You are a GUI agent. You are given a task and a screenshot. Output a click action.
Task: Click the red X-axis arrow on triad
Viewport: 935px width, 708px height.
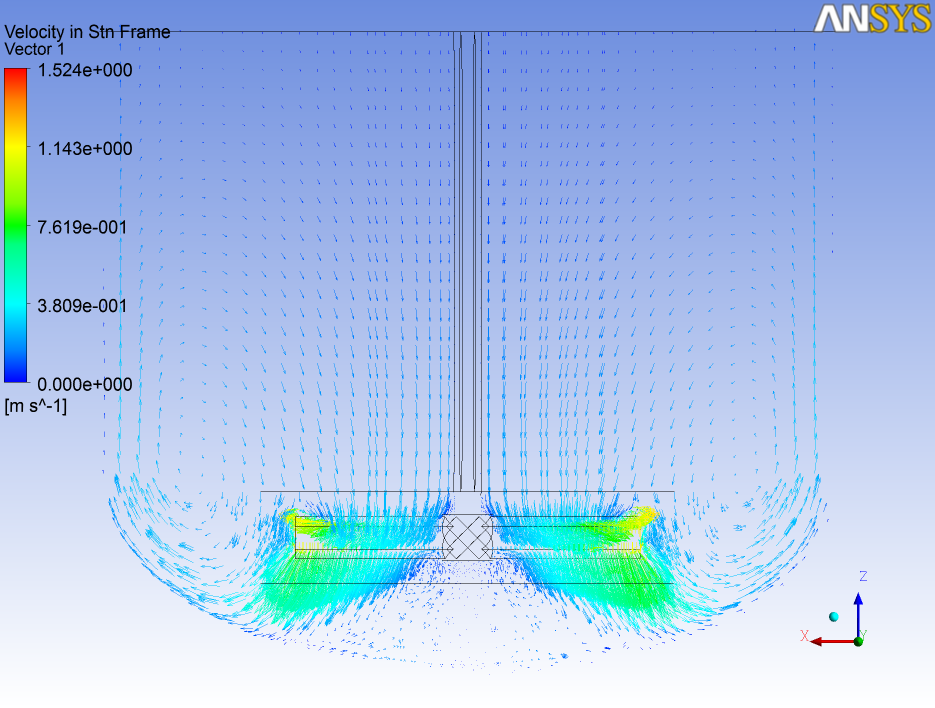(826, 641)
